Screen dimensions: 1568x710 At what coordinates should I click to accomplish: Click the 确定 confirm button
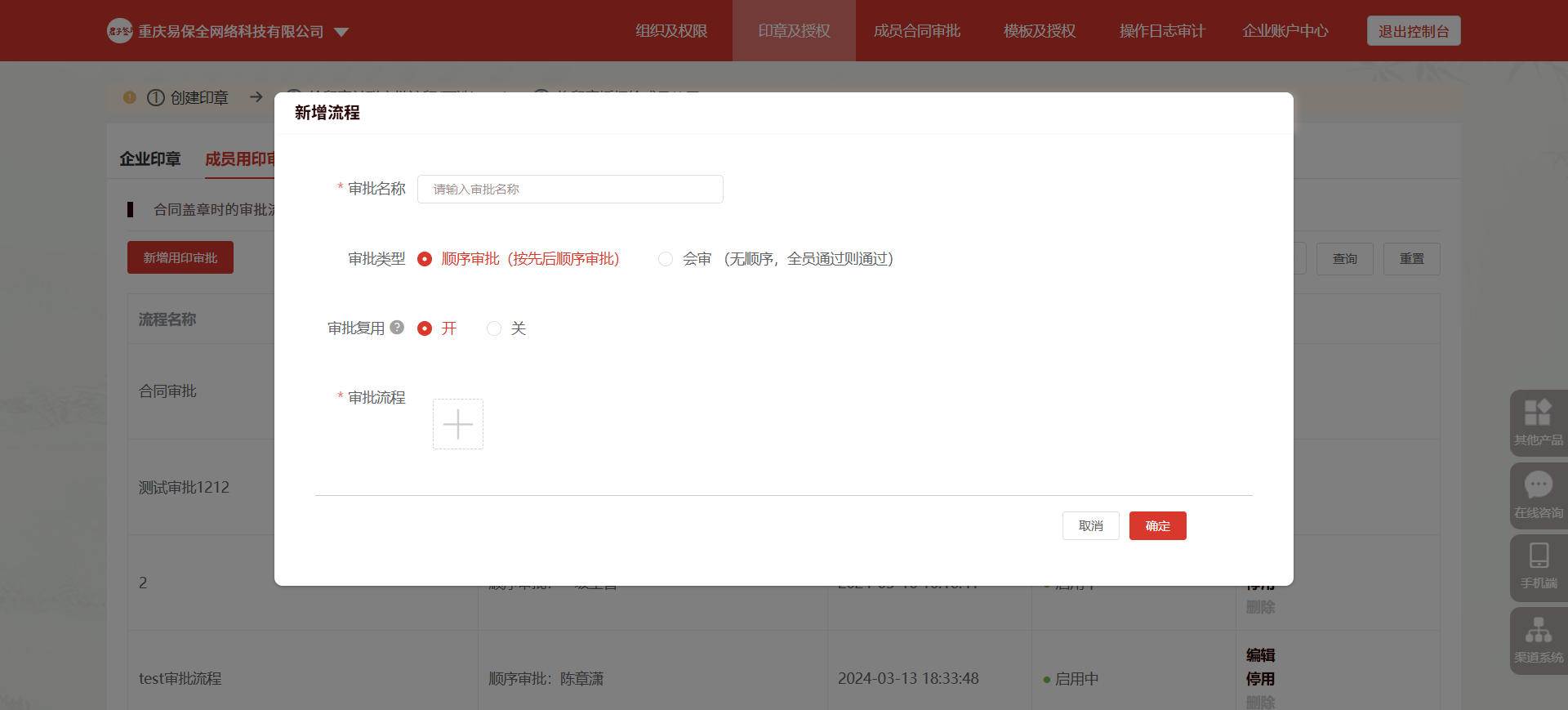[x=1157, y=526]
